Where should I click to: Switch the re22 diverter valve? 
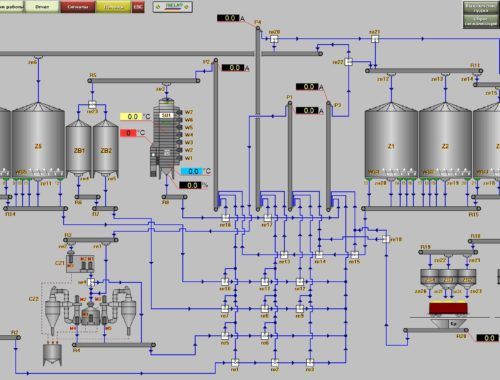tap(348, 62)
